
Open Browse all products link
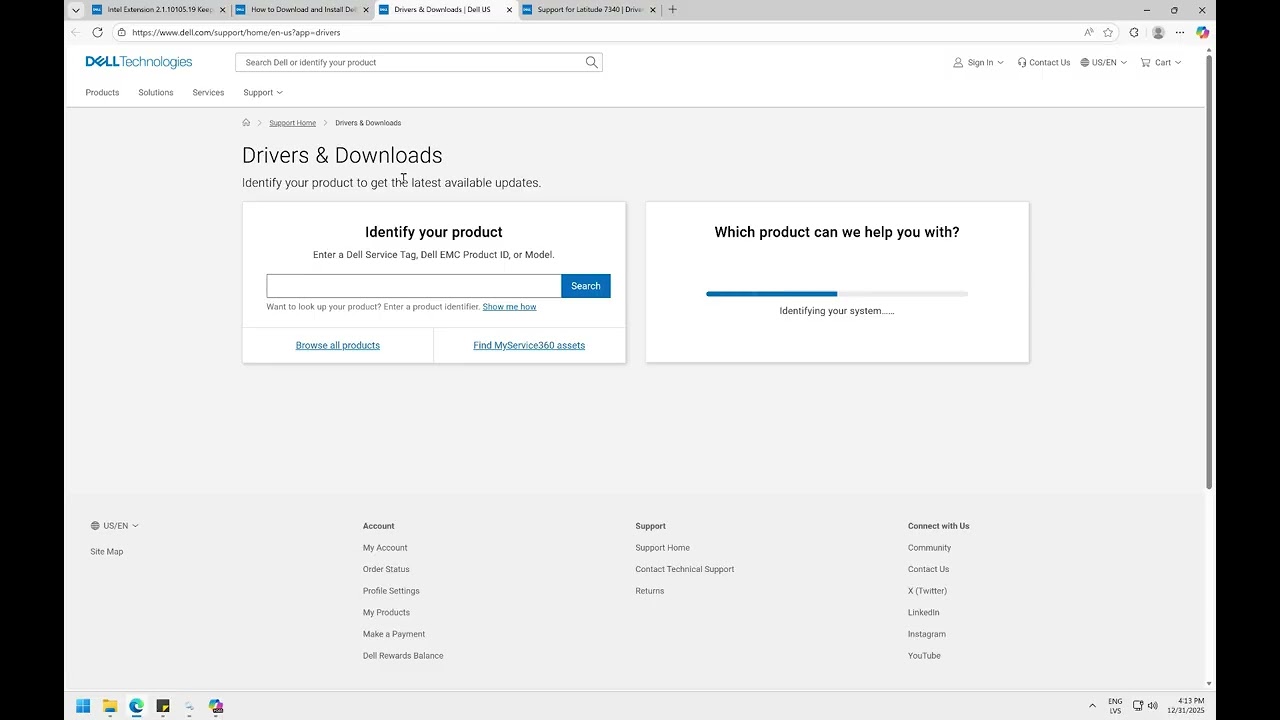[x=338, y=345]
